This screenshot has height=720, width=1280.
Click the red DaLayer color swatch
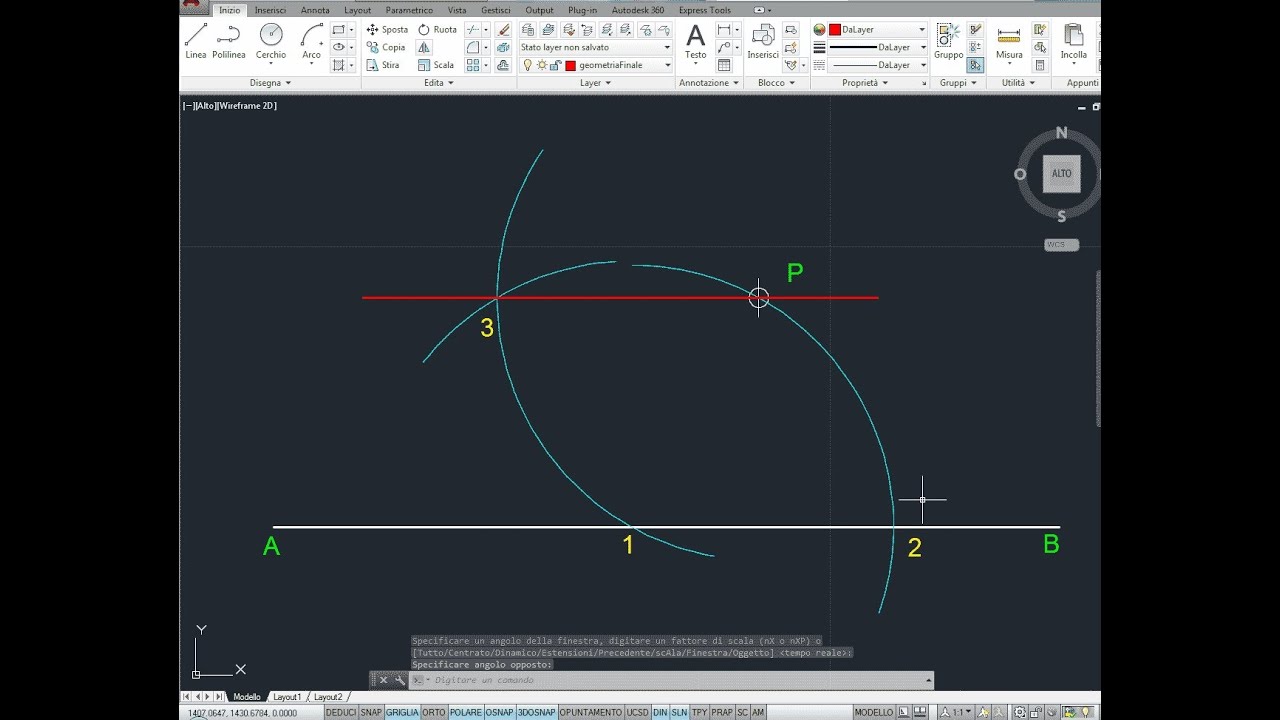click(x=834, y=30)
